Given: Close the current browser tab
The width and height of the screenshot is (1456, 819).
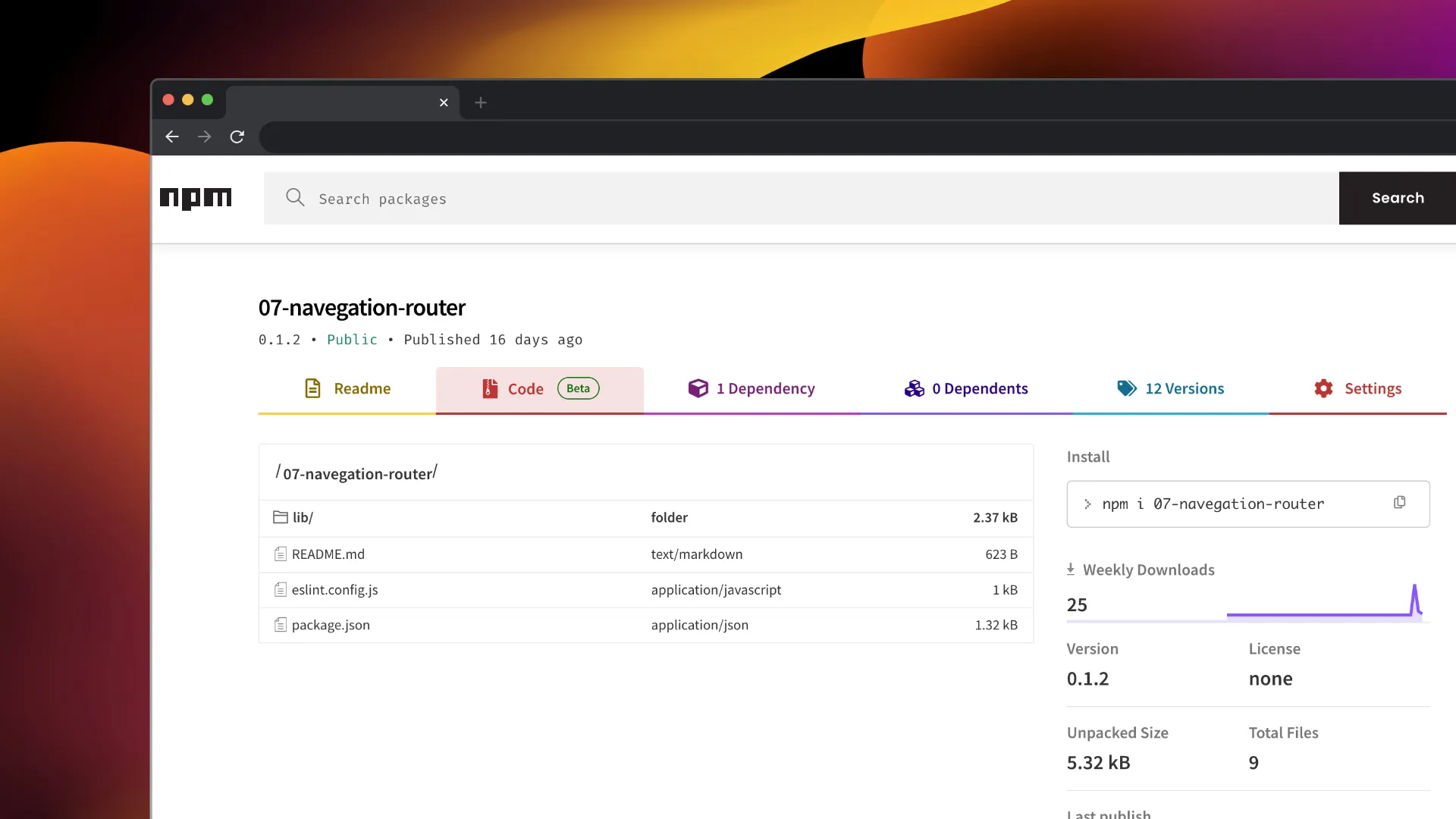Looking at the screenshot, I should click(x=444, y=102).
